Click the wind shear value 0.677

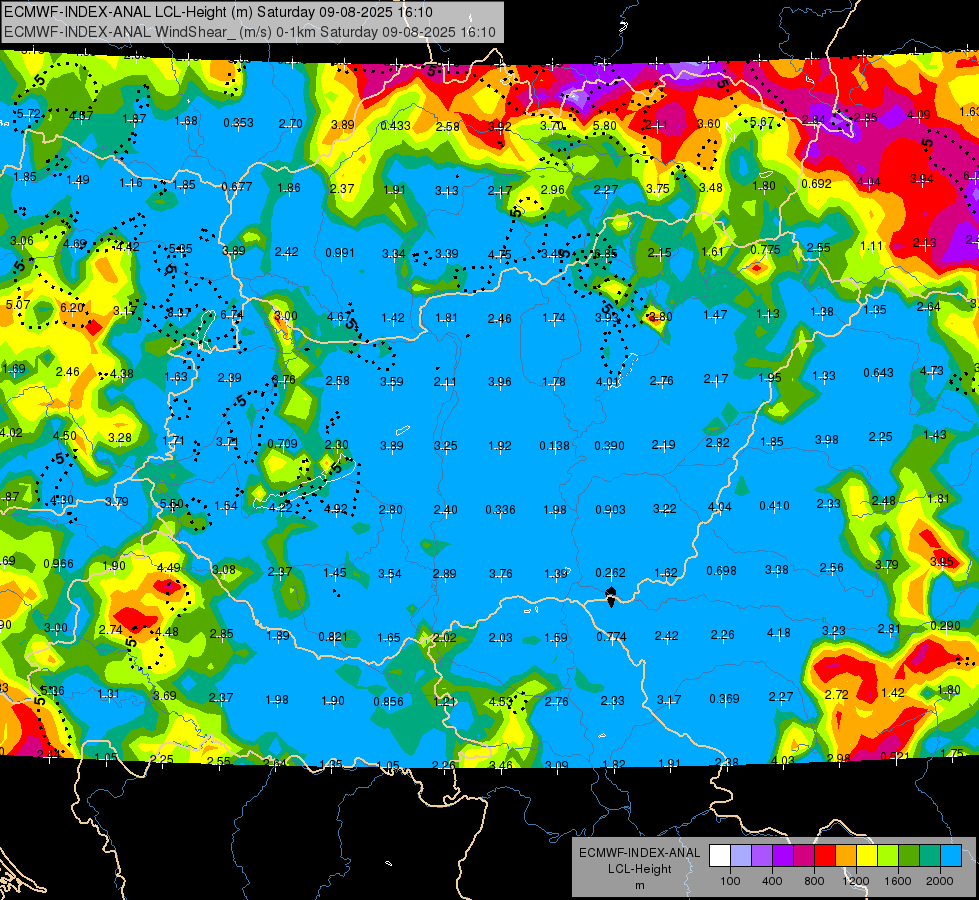pyautogui.click(x=237, y=187)
